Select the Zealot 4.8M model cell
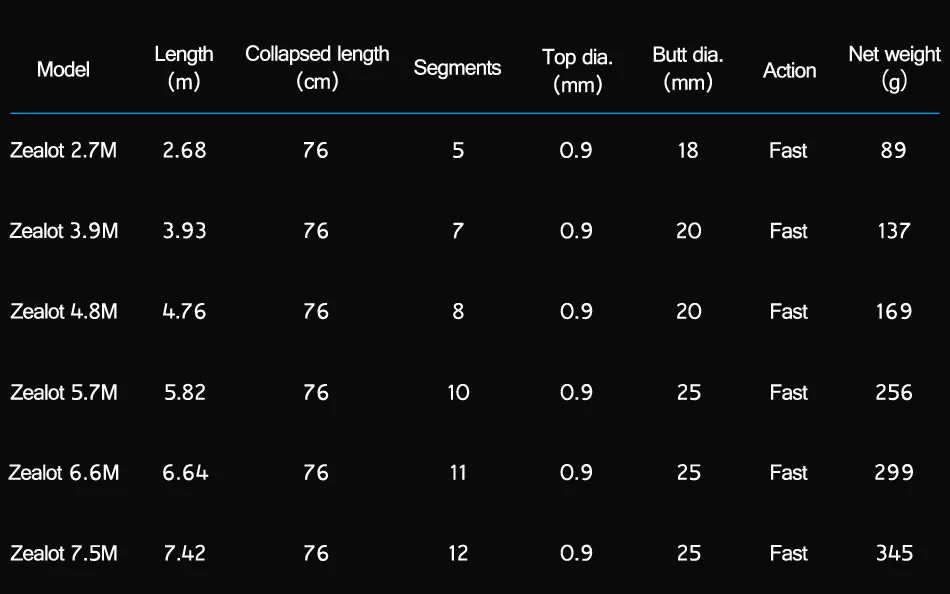The height and width of the screenshot is (594, 950). pos(64,311)
